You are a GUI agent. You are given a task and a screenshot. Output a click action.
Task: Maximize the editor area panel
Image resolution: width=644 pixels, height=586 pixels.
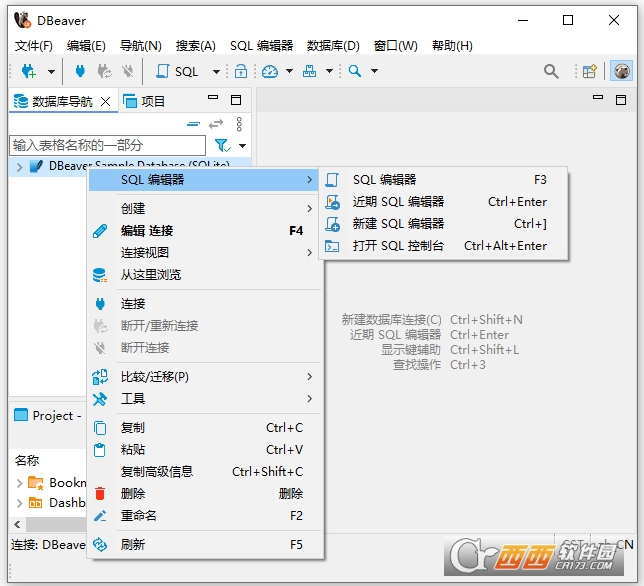[x=621, y=100]
